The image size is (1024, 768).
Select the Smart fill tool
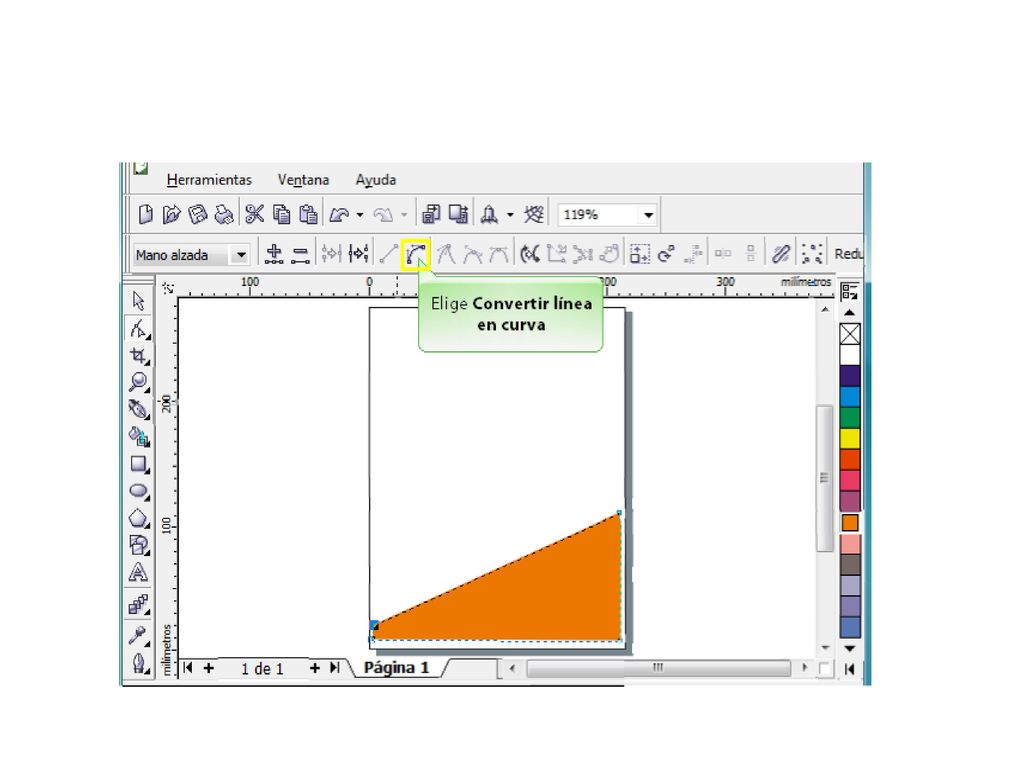coord(138,436)
